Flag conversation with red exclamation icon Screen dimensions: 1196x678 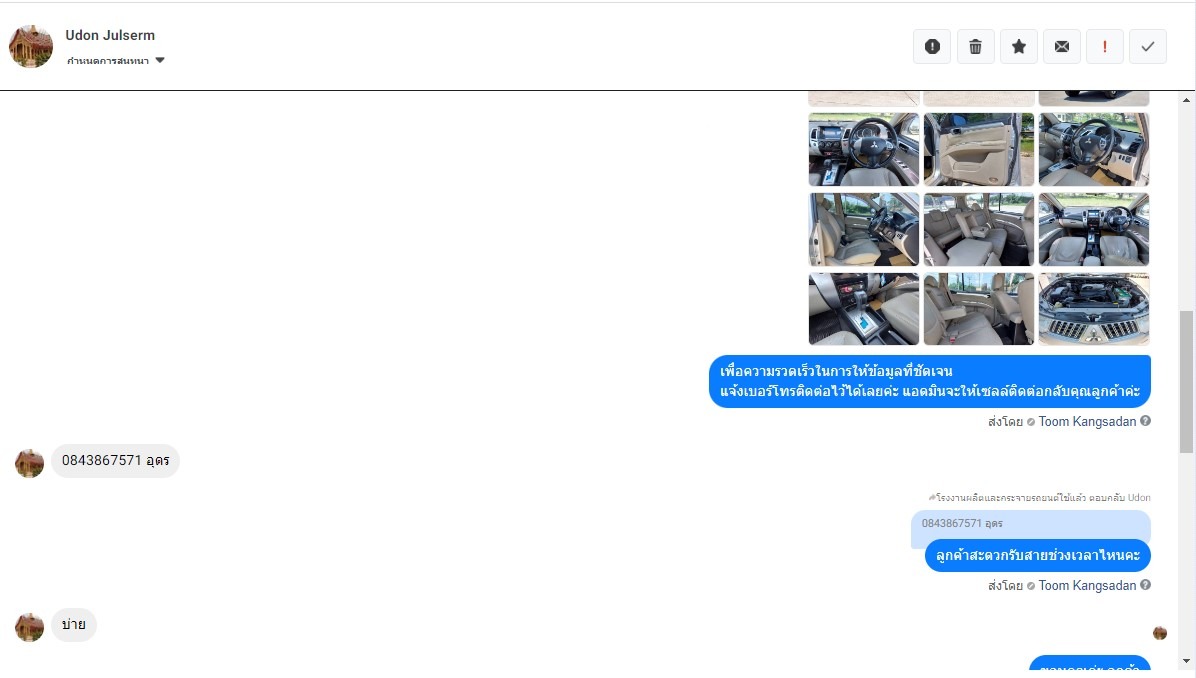click(x=1104, y=47)
